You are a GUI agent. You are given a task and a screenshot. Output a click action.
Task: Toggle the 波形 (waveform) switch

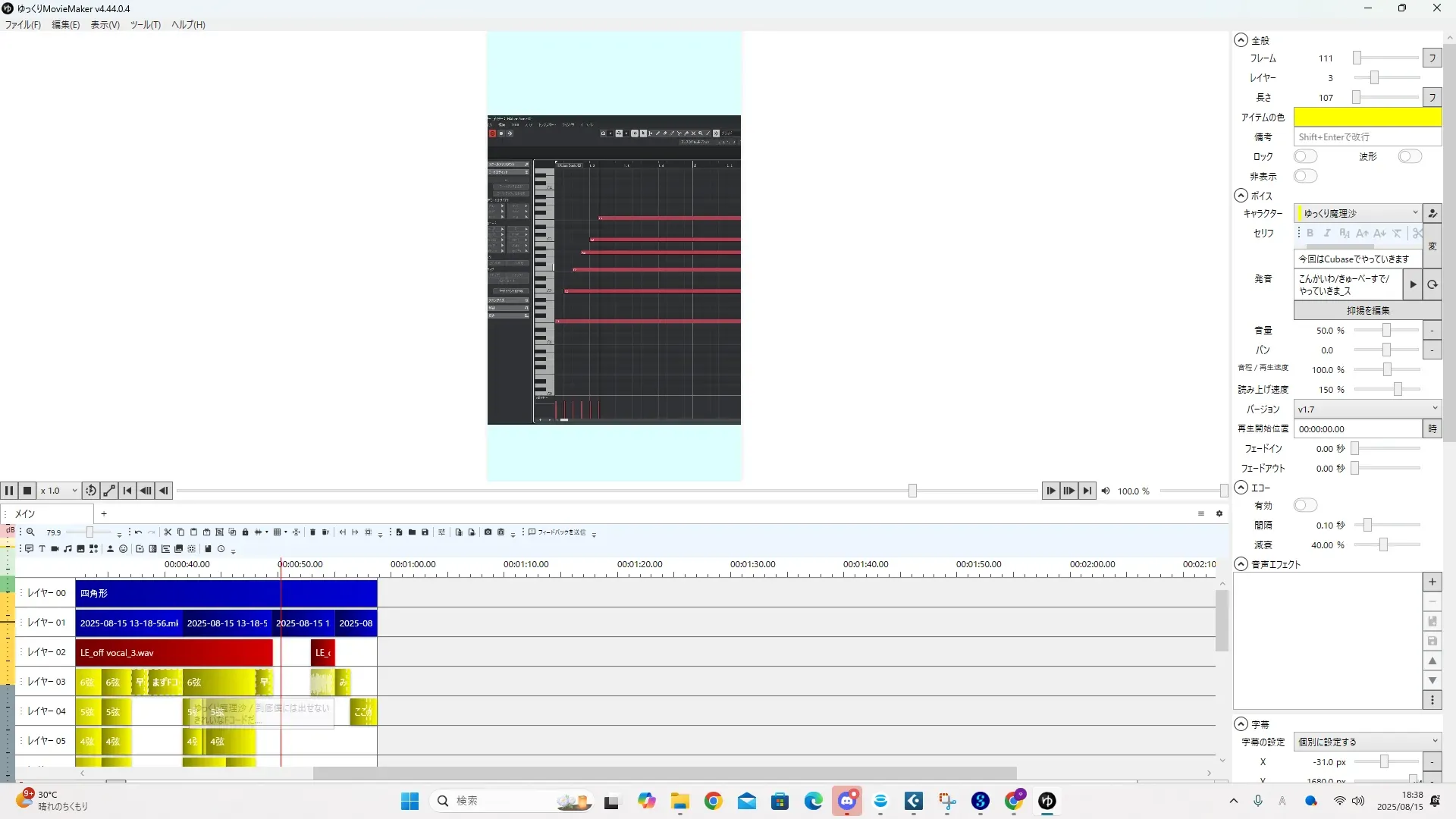1410,156
